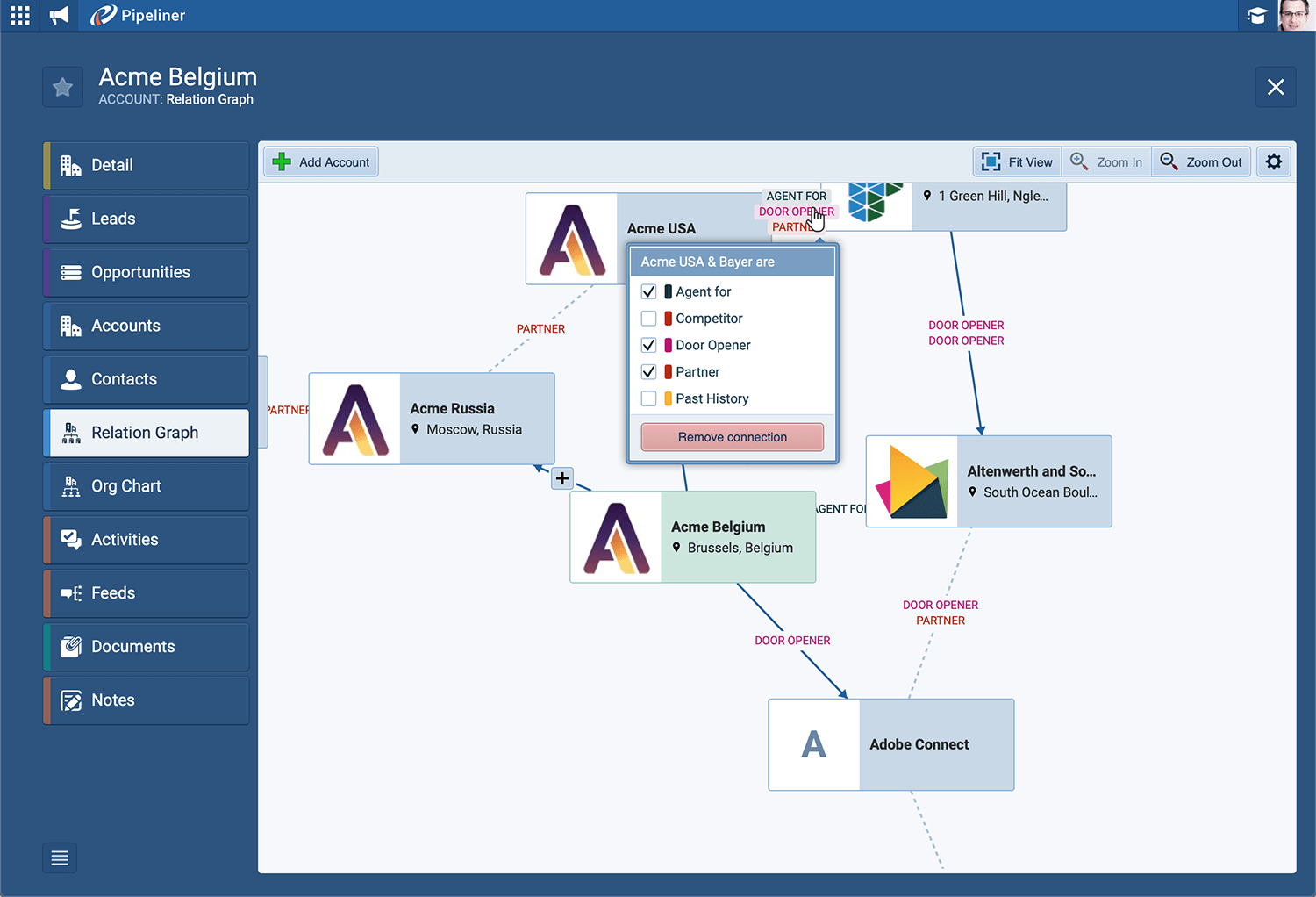Click the Add Account button

click(x=321, y=162)
